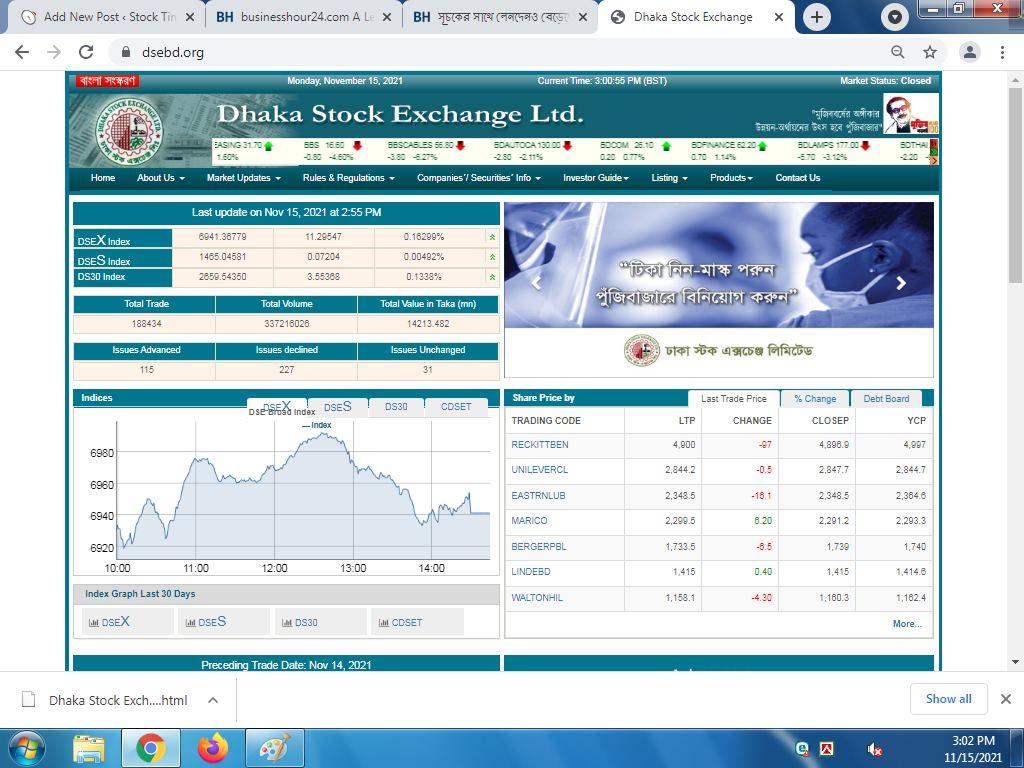Viewport: 1024px width, 768px height.
Task: Close the downloads bar
Action: click(x=1006, y=699)
